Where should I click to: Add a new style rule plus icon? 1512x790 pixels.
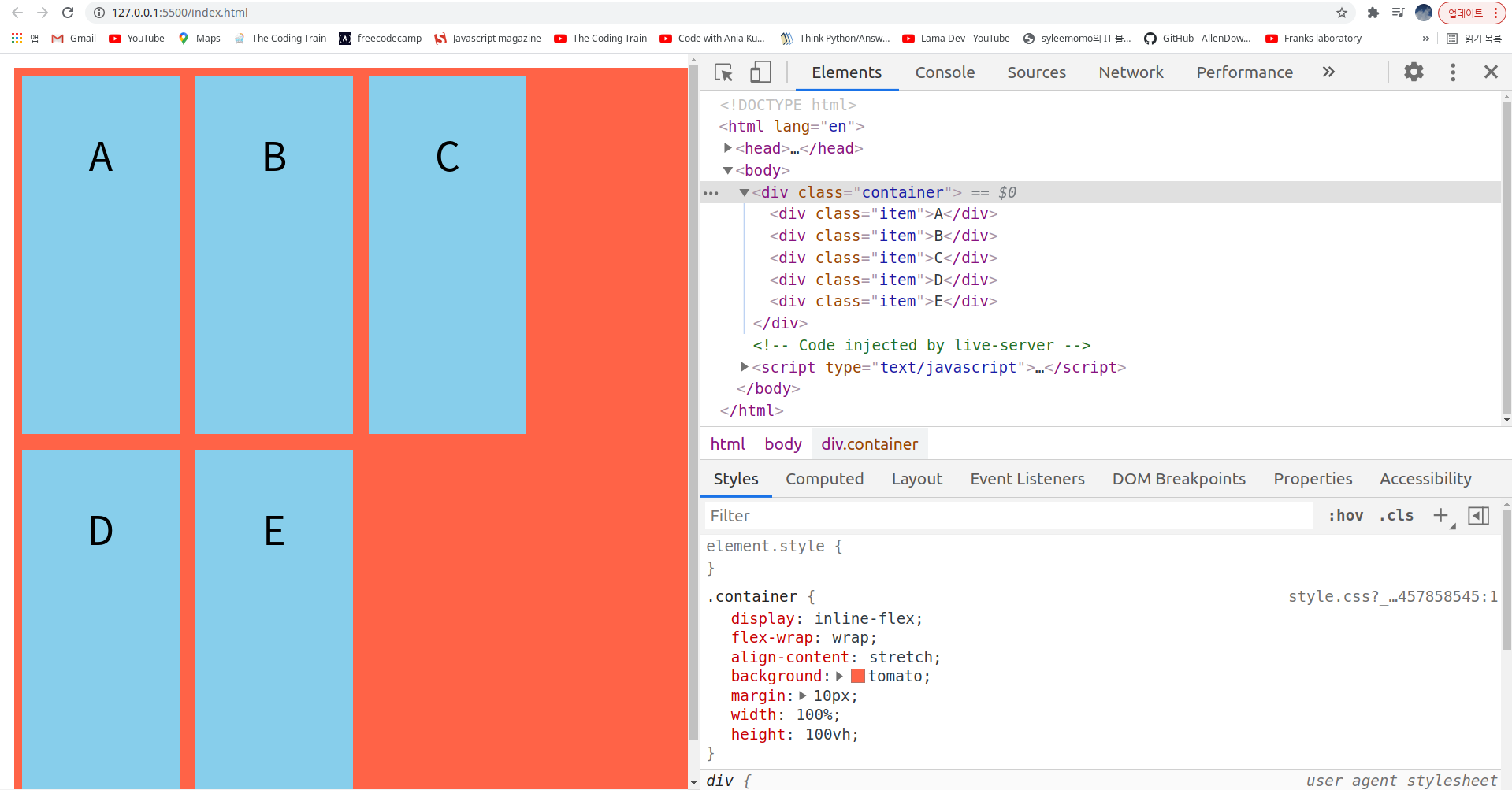1441,515
